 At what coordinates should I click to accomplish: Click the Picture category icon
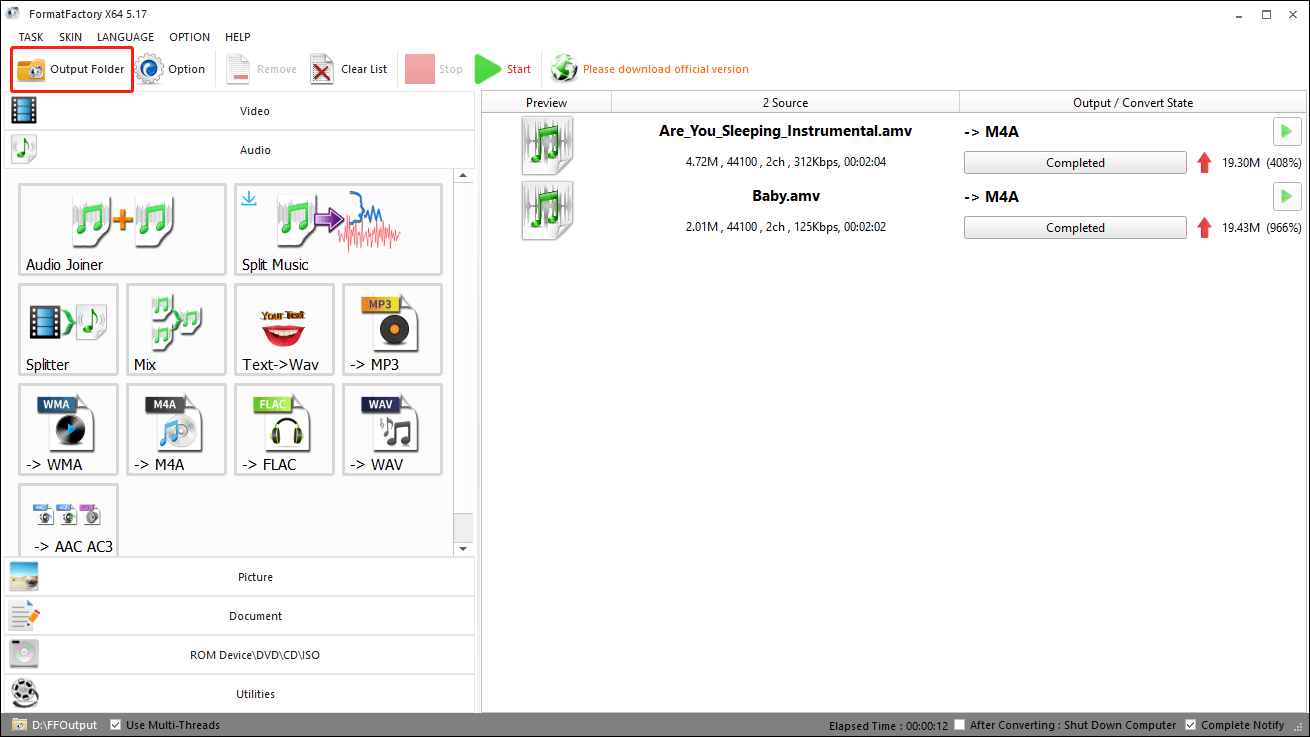point(24,577)
